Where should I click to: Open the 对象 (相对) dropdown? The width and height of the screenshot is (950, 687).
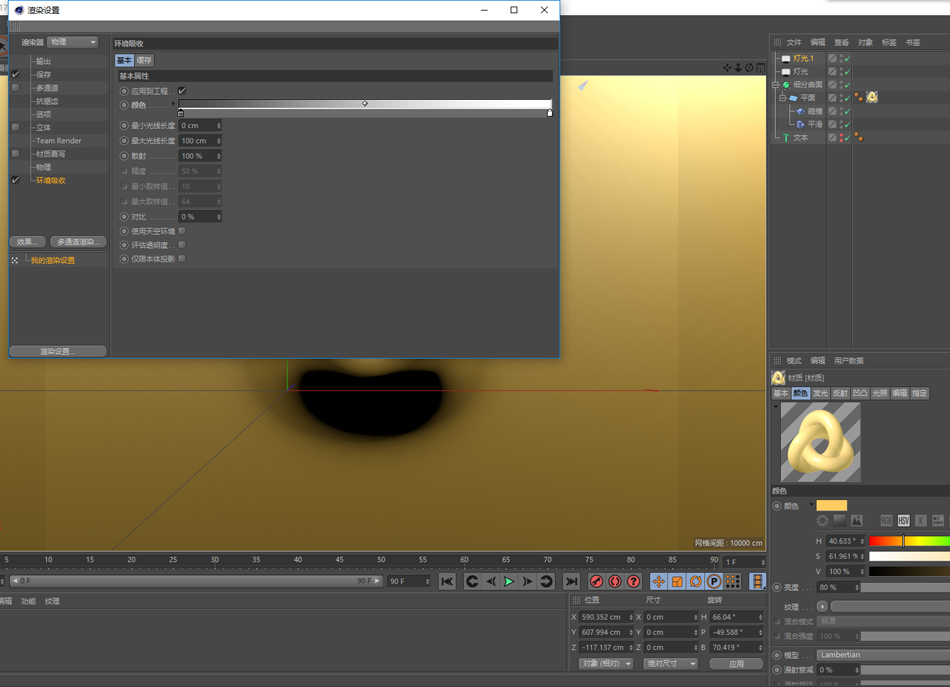click(606, 663)
